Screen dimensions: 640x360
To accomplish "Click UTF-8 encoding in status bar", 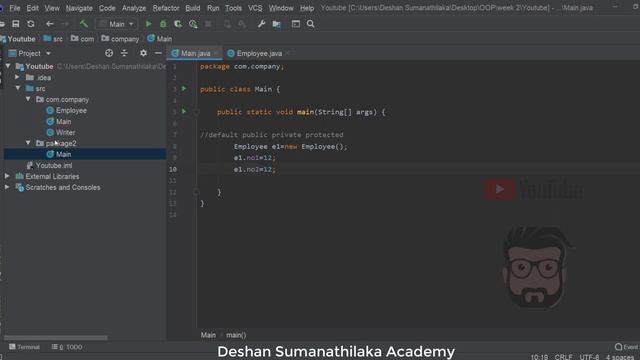I will [589, 357].
